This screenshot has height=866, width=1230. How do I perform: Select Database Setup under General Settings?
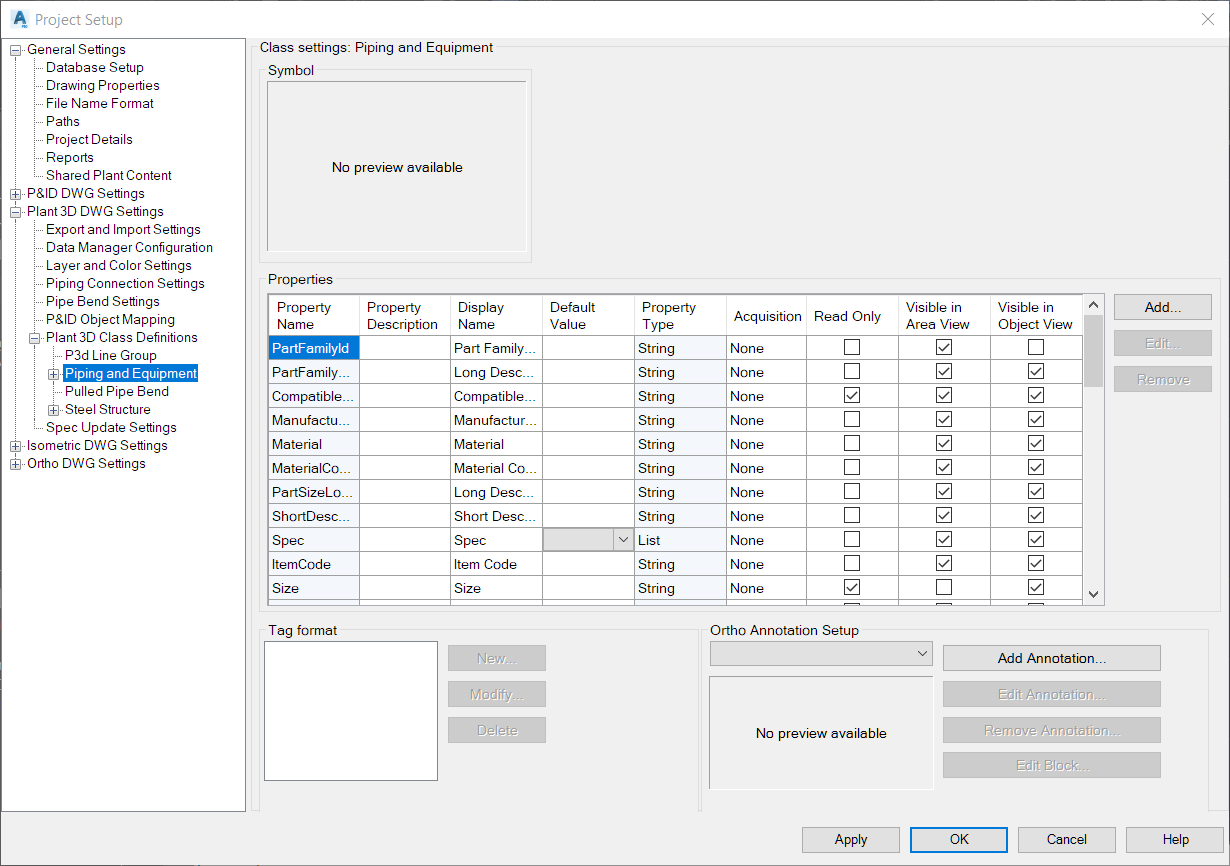tap(94, 67)
